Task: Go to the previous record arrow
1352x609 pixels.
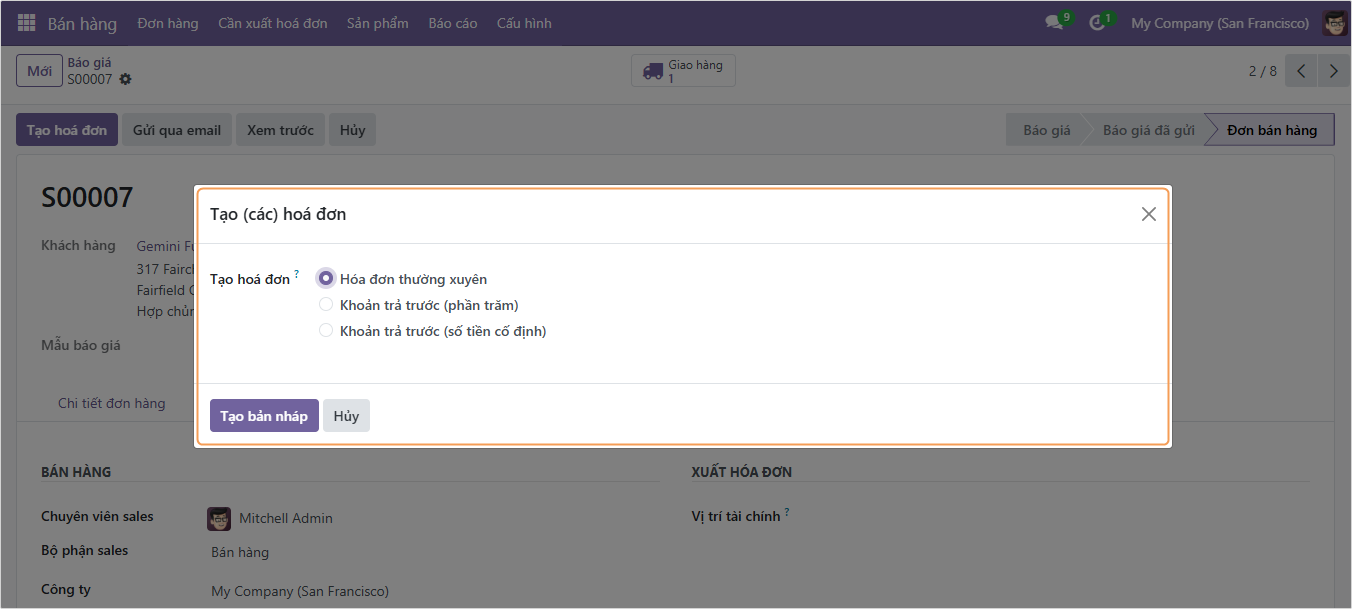Action: (x=1301, y=71)
